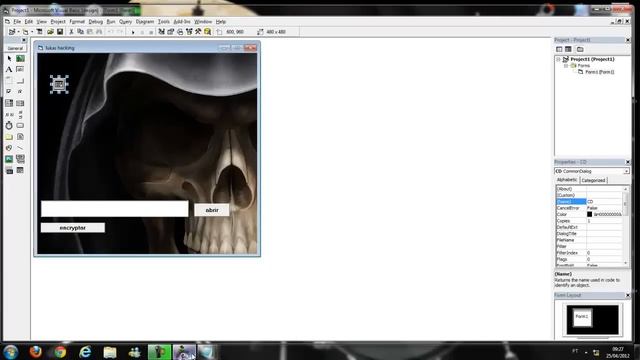640x360 pixels.
Task: Click View Code in Project Explorer
Action: click(559, 49)
